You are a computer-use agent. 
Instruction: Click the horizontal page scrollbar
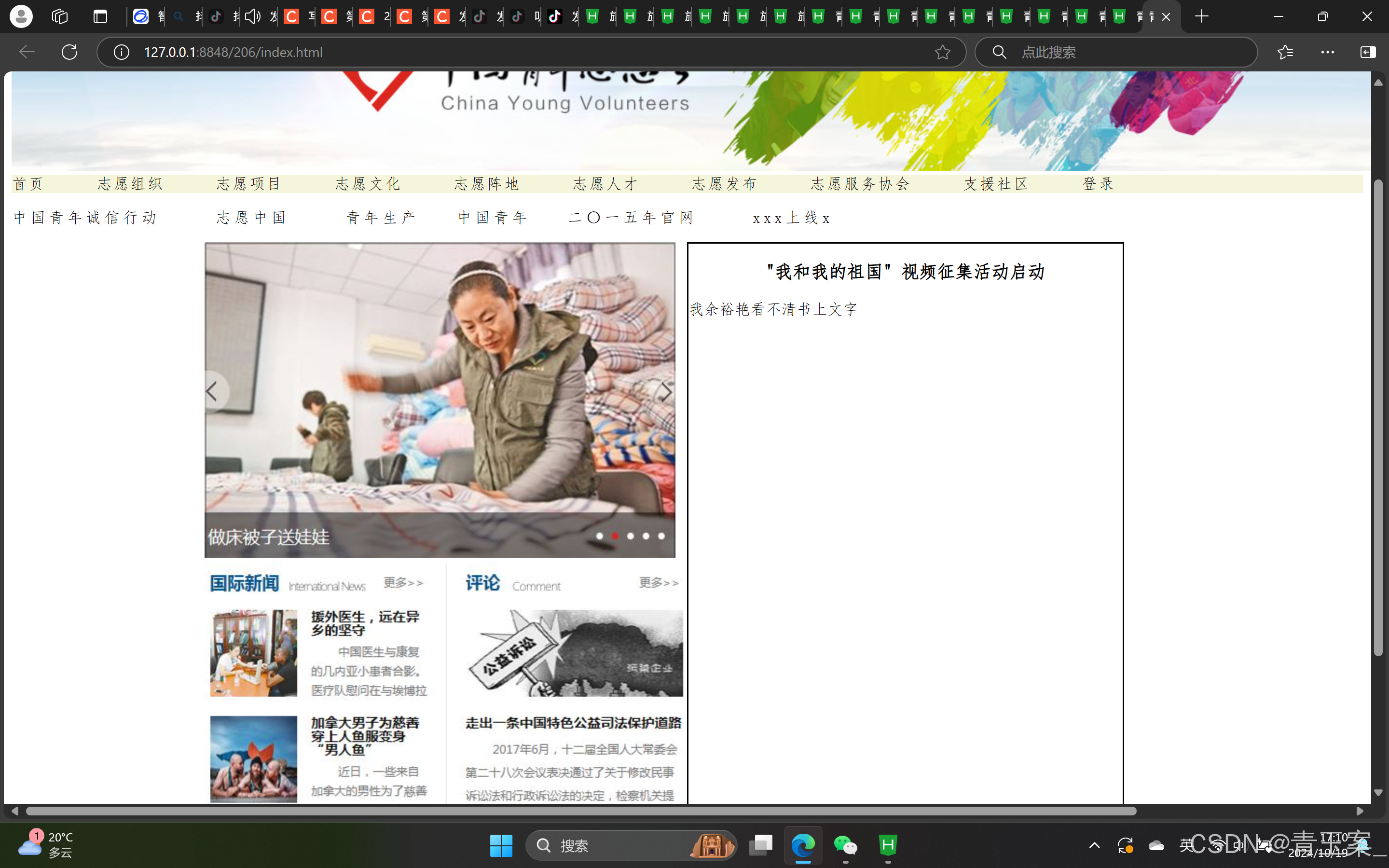[580, 811]
